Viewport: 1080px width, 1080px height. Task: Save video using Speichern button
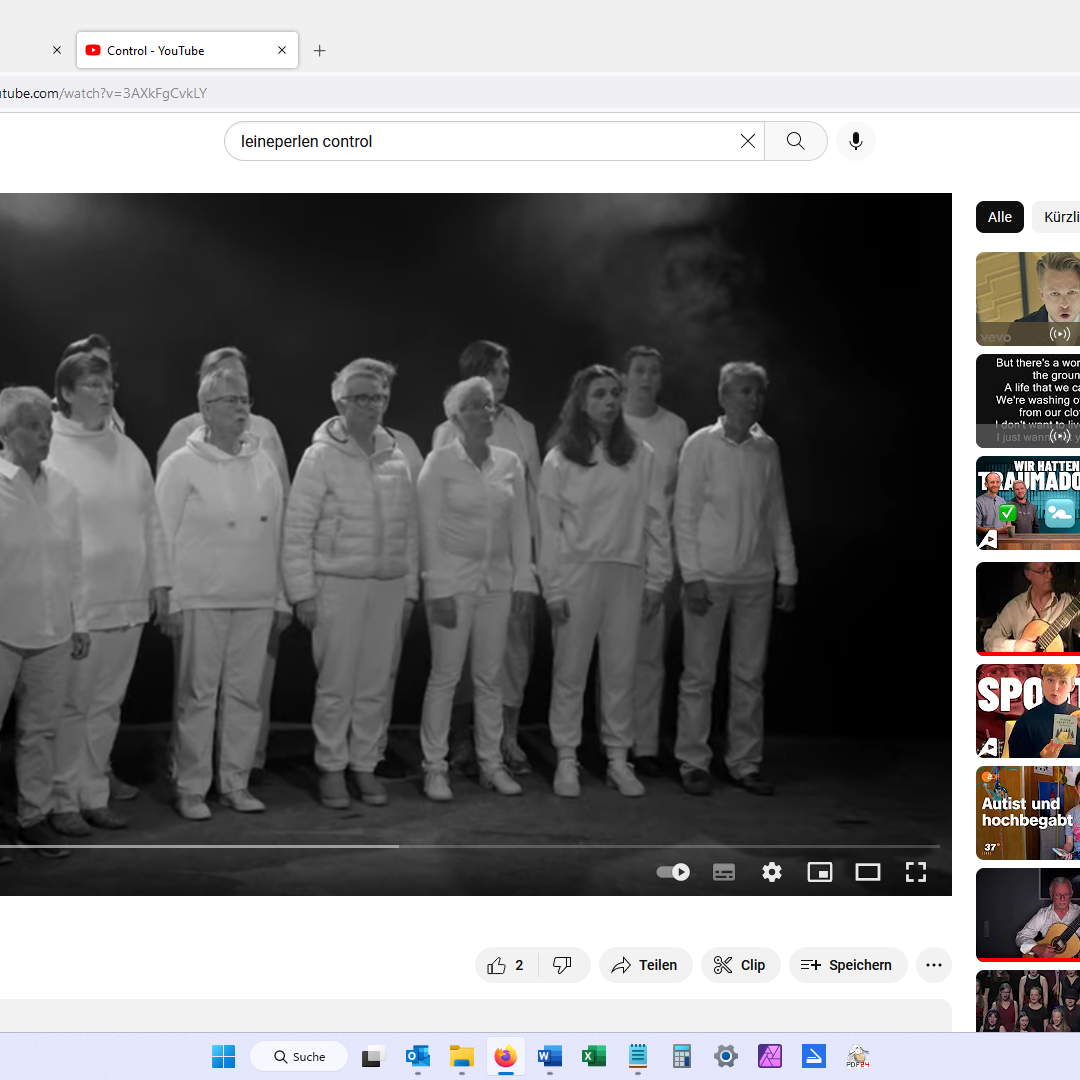coord(847,965)
